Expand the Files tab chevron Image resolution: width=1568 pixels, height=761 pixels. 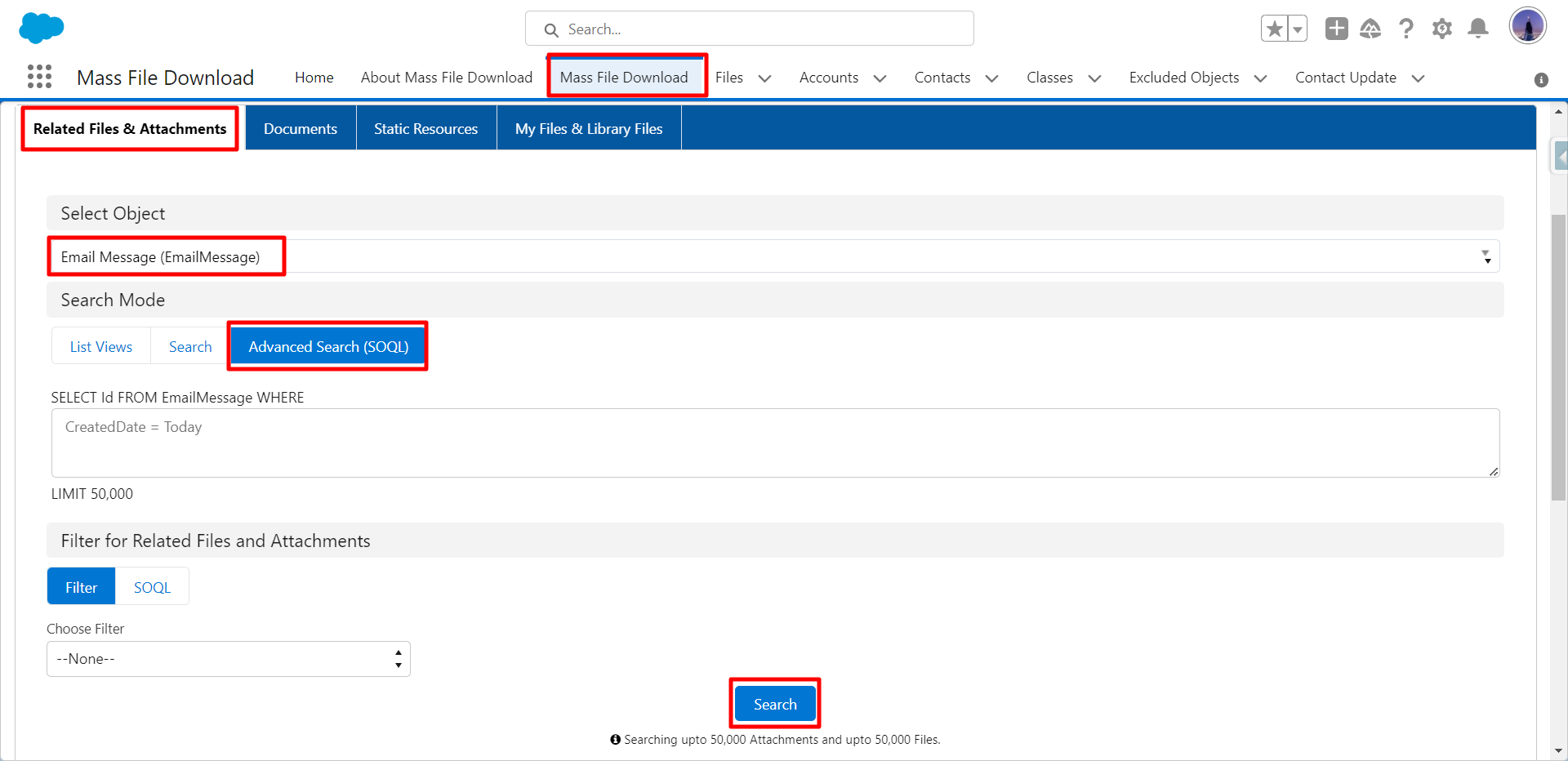[765, 78]
